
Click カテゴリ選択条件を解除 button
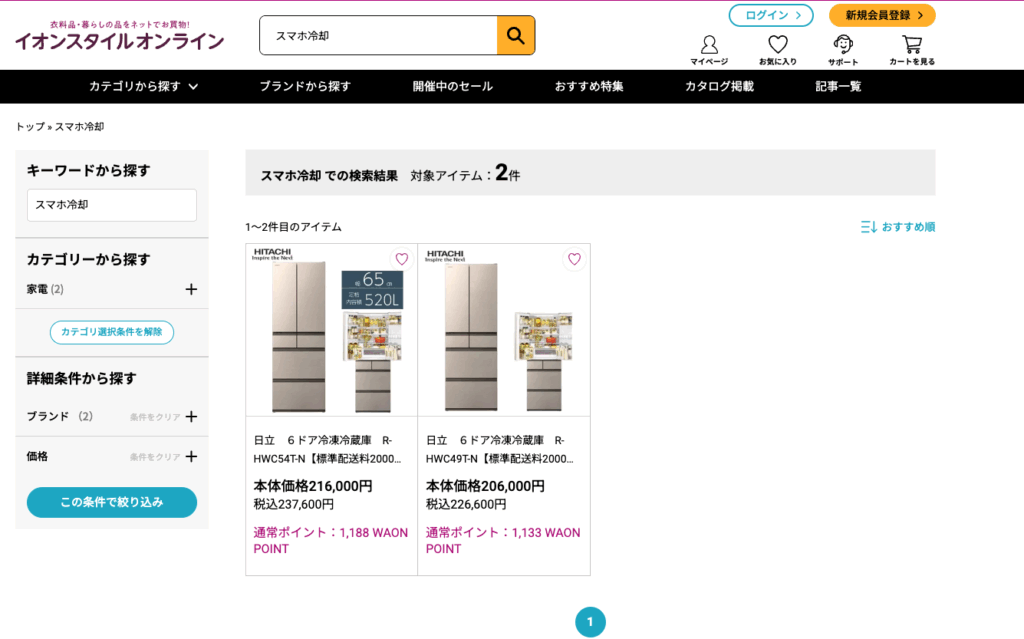(x=112, y=332)
